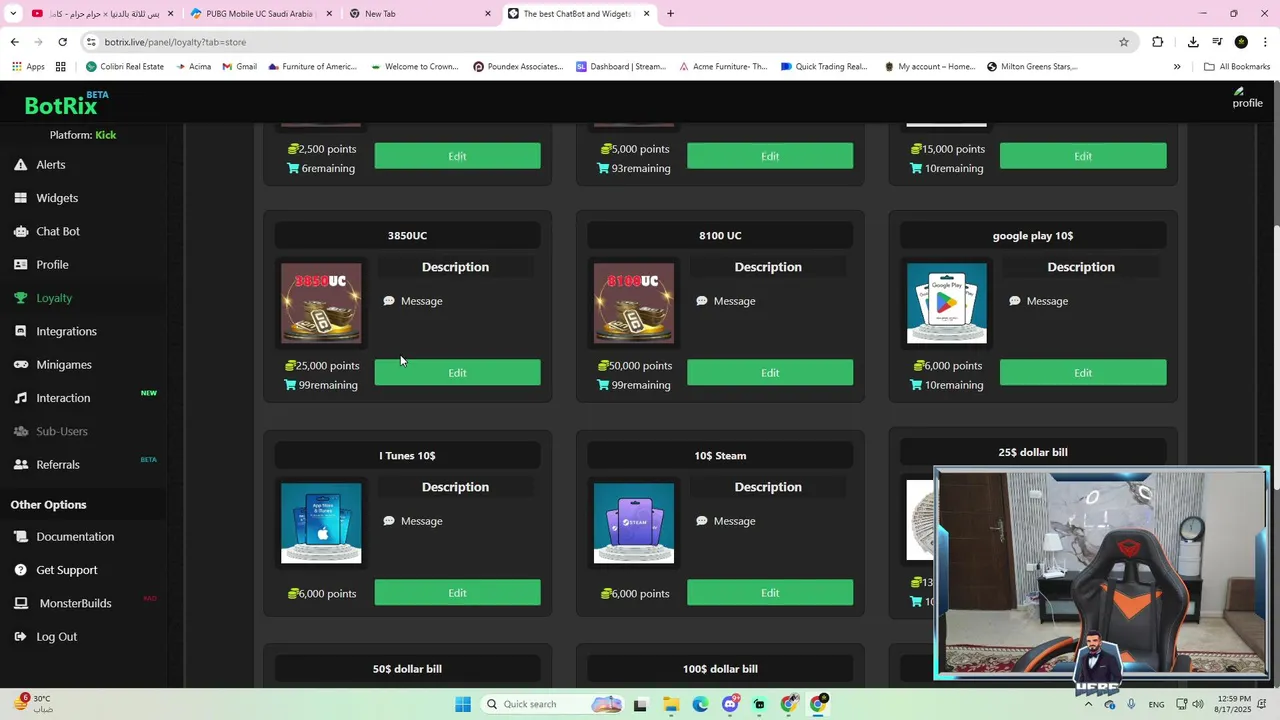The image size is (1280, 720).
Task: Click the 8100 UC product thumbnail
Action: click(x=634, y=303)
